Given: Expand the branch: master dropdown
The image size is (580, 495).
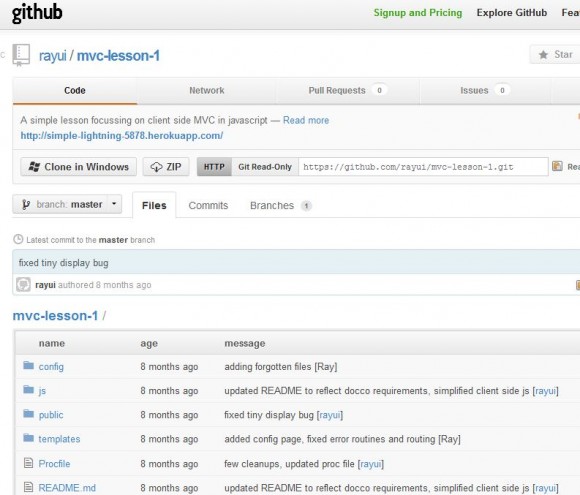Looking at the screenshot, I should (67, 204).
